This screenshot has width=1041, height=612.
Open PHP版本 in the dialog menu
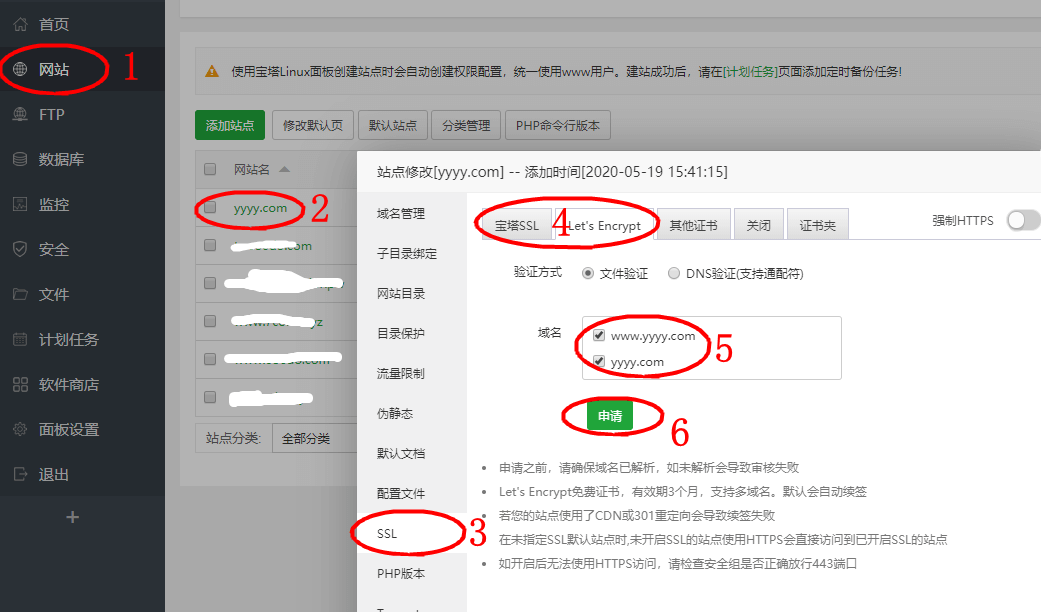401,574
